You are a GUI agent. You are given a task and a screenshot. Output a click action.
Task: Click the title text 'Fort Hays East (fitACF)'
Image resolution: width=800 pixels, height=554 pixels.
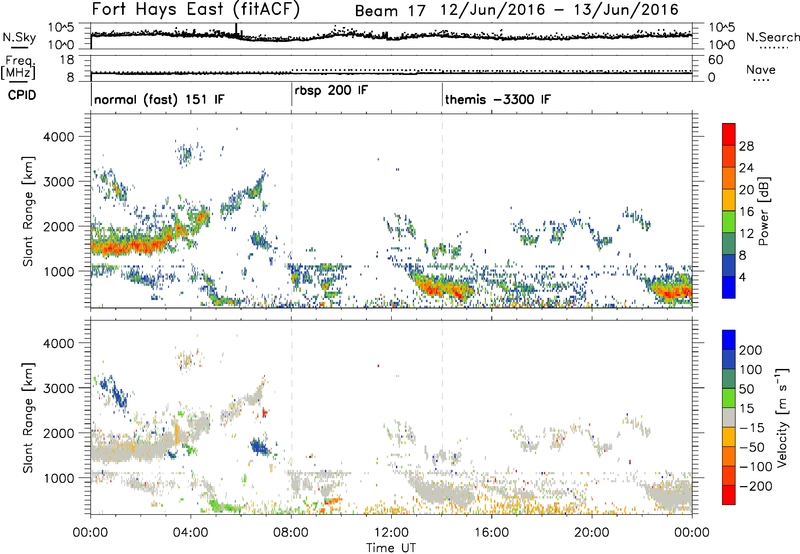(x=196, y=9)
